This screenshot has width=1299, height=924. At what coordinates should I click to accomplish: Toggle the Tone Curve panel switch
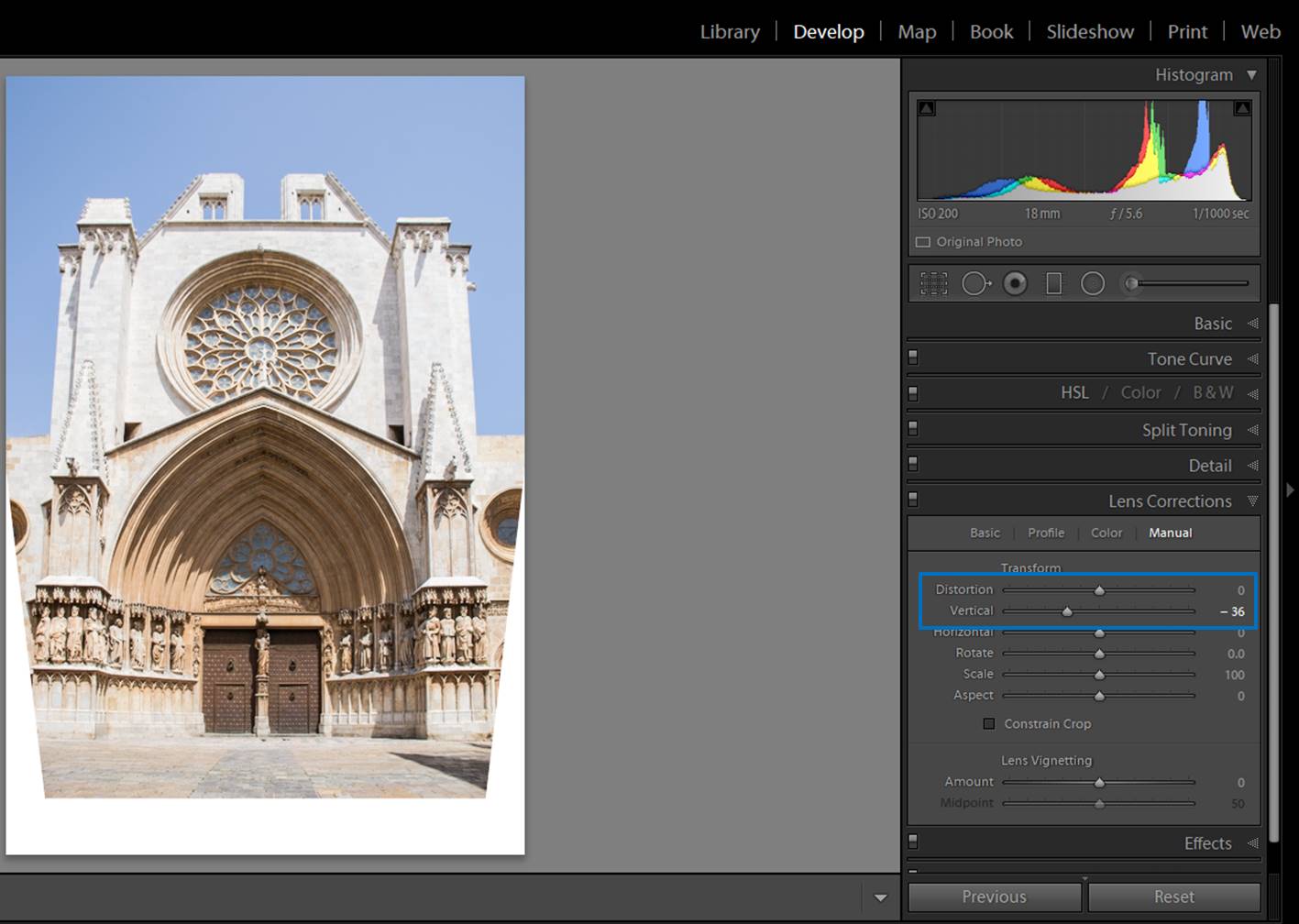pos(913,357)
